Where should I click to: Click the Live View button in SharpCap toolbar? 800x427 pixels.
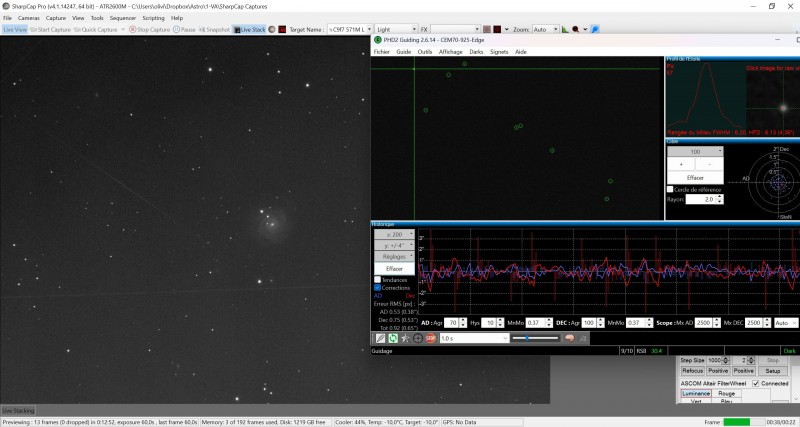pyautogui.click(x=15, y=30)
